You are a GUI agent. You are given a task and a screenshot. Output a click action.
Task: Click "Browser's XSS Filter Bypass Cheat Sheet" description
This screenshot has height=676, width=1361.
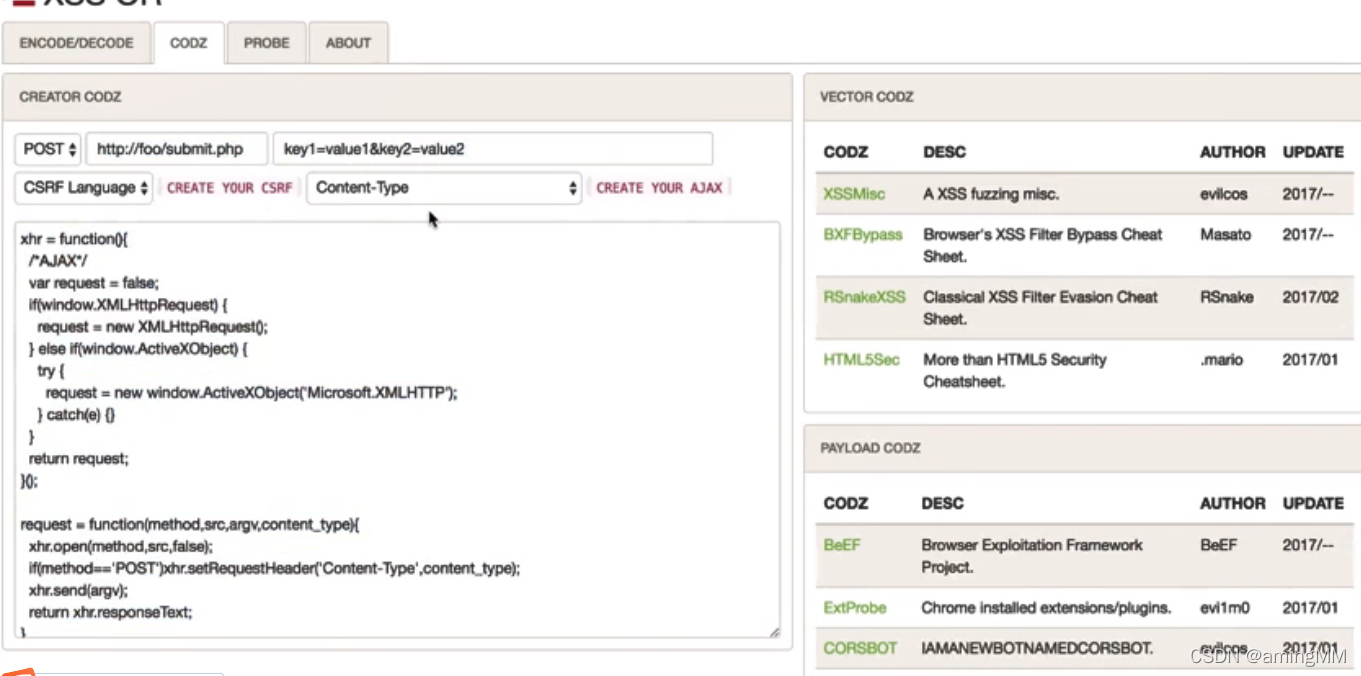pos(1043,245)
